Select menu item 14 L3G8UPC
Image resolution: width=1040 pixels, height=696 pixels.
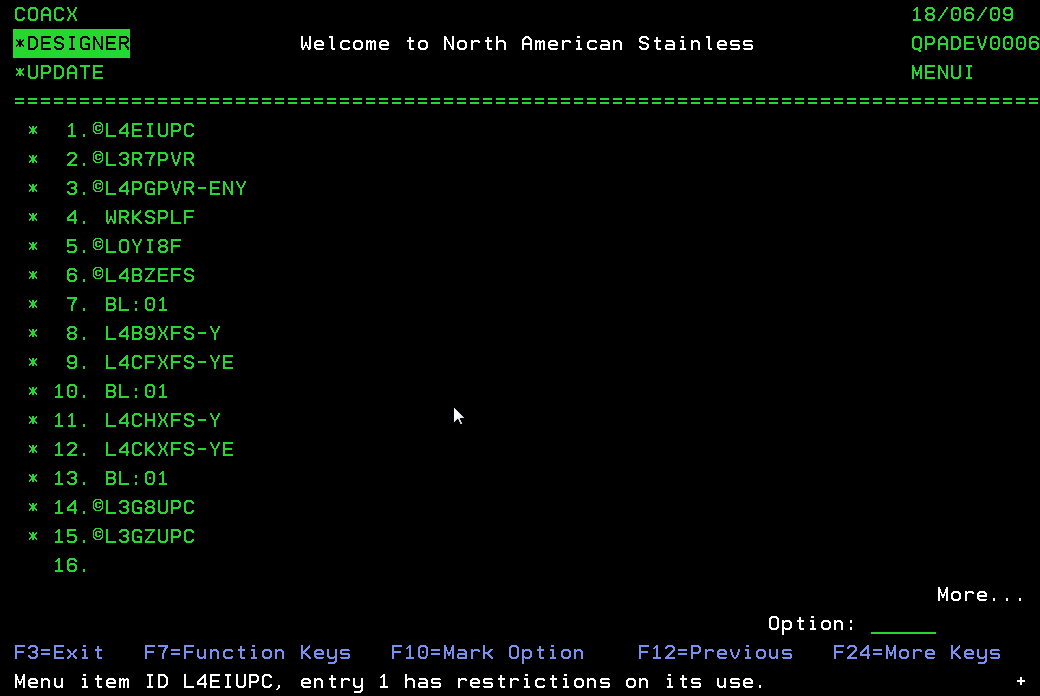149,508
